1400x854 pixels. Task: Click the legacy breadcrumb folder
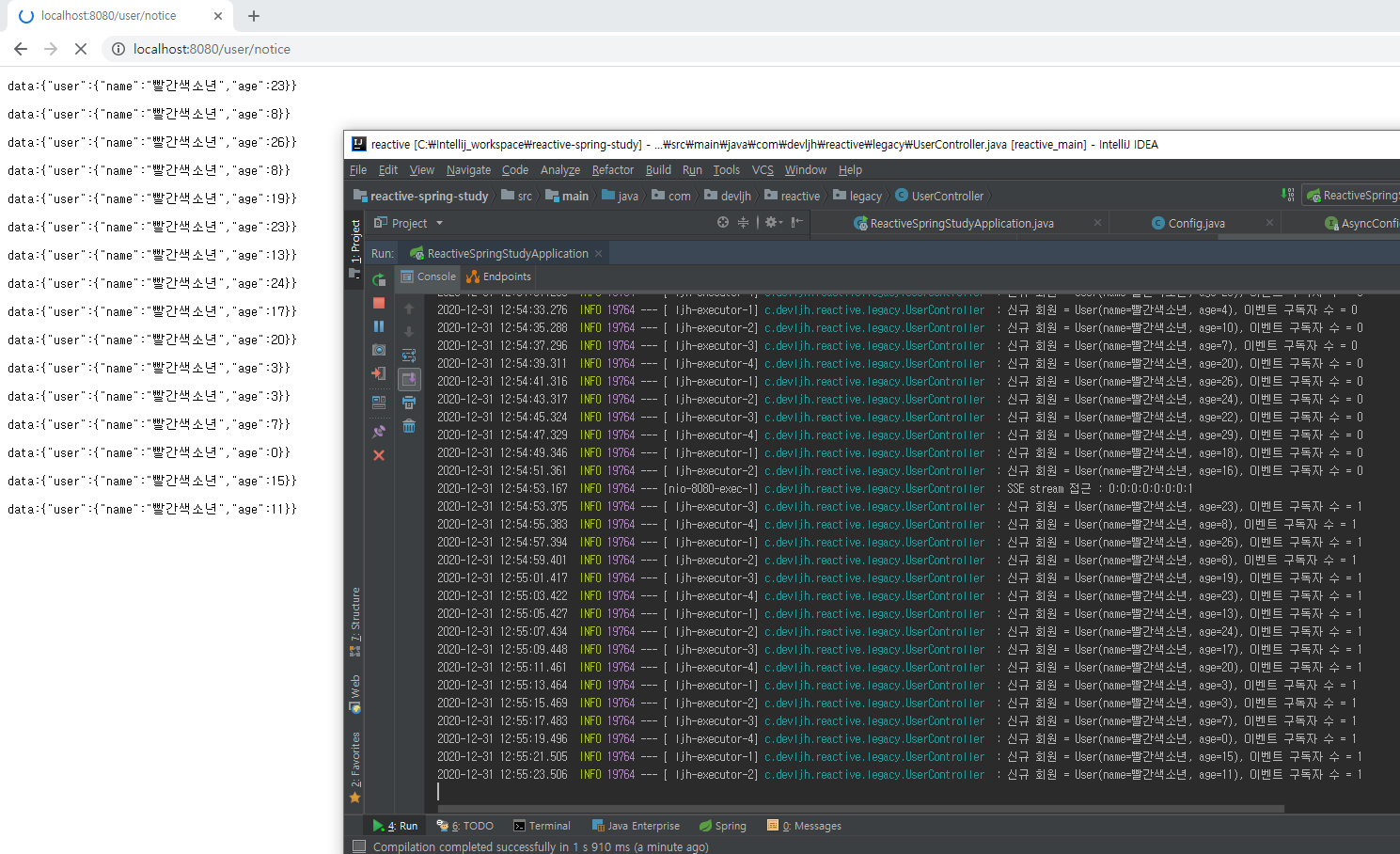pyautogui.click(x=857, y=196)
